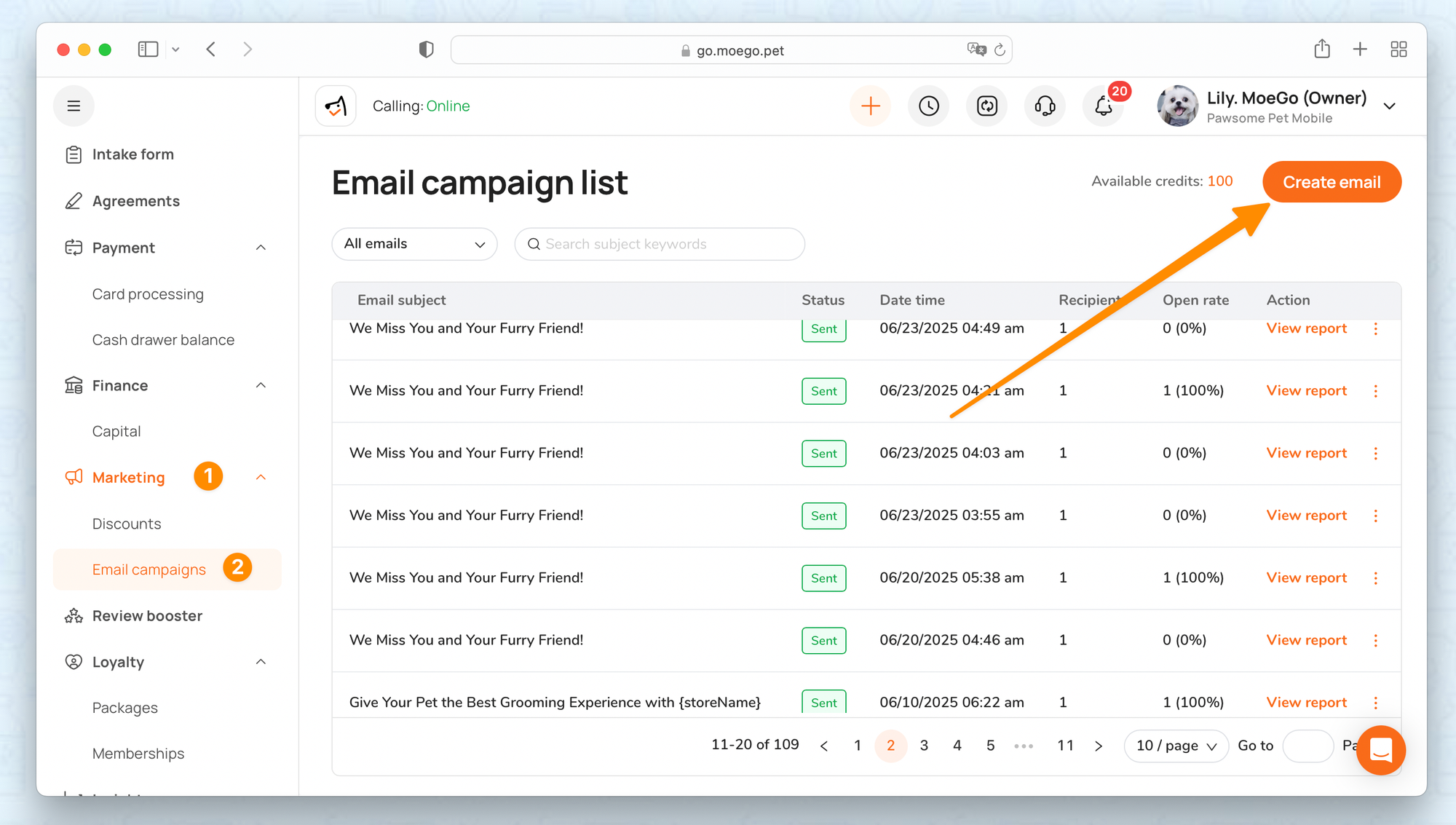Click the headset support icon
The width and height of the screenshot is (1456, 825).
1045,106
